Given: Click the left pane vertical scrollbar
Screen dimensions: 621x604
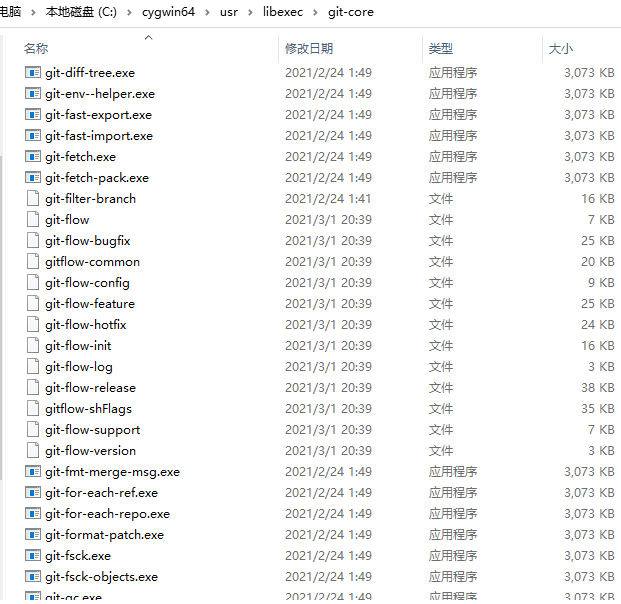Looking at the screenshot, I should click(1, 317).
